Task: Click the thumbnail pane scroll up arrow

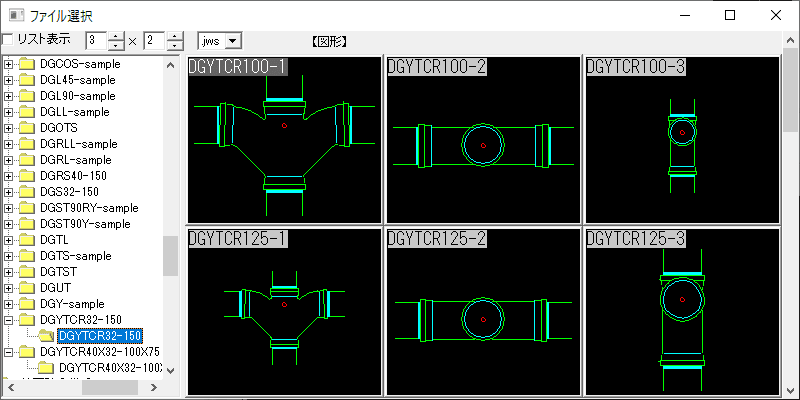Action: point(790,40)
